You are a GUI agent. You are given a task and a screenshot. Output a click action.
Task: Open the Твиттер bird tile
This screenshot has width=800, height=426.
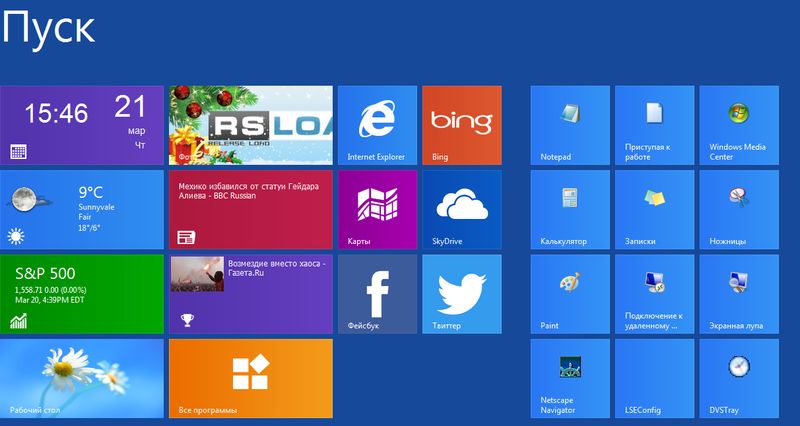click(462, 294)
